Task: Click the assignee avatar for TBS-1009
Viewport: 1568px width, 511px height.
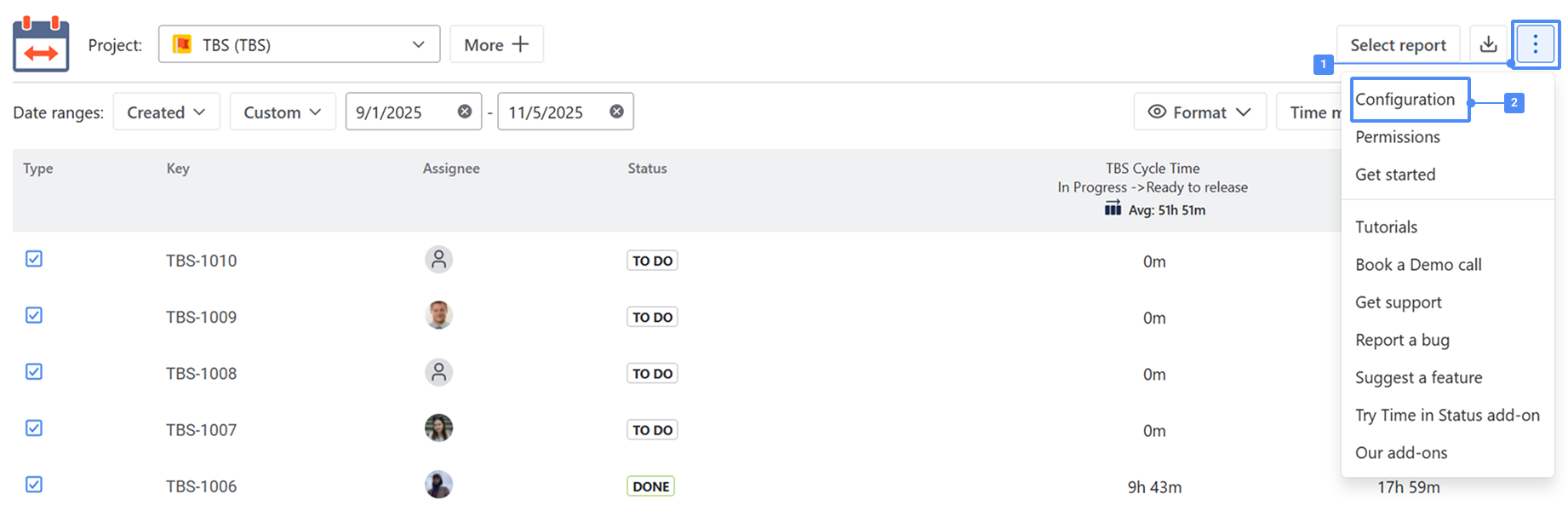Action: [438, 315]
